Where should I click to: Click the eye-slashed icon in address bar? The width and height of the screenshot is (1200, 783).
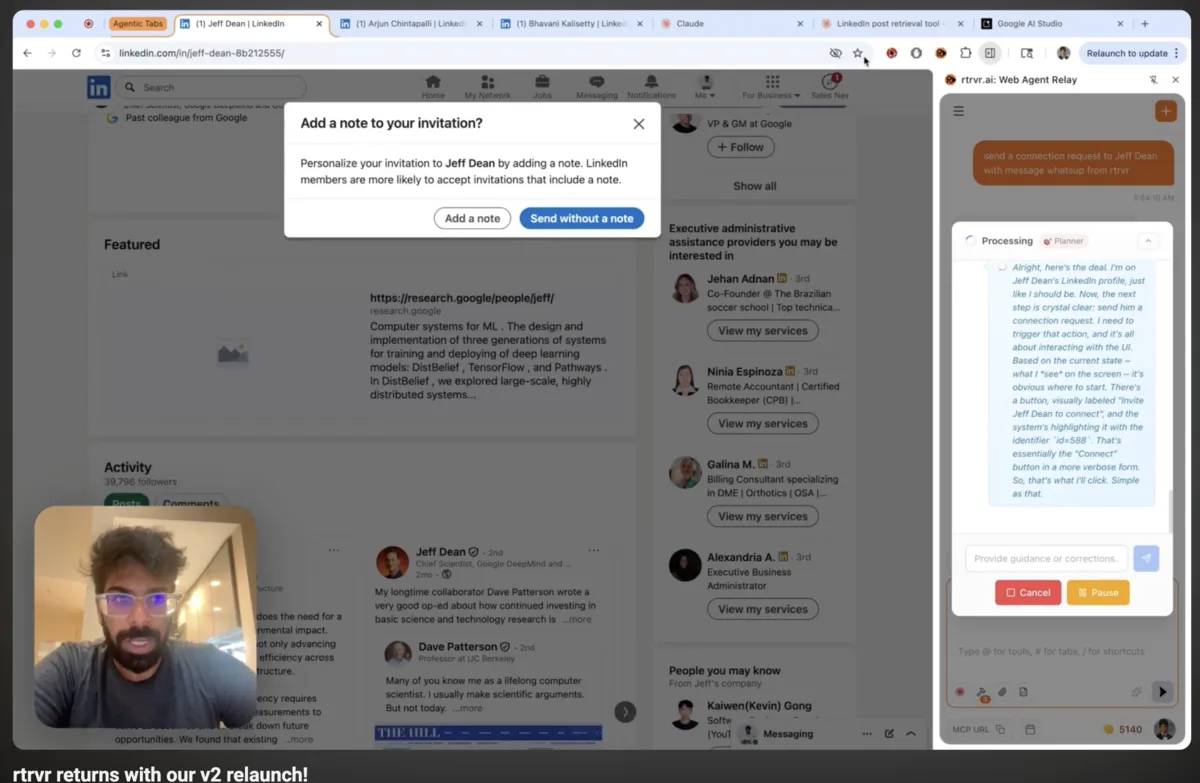[x=835, y=53]
